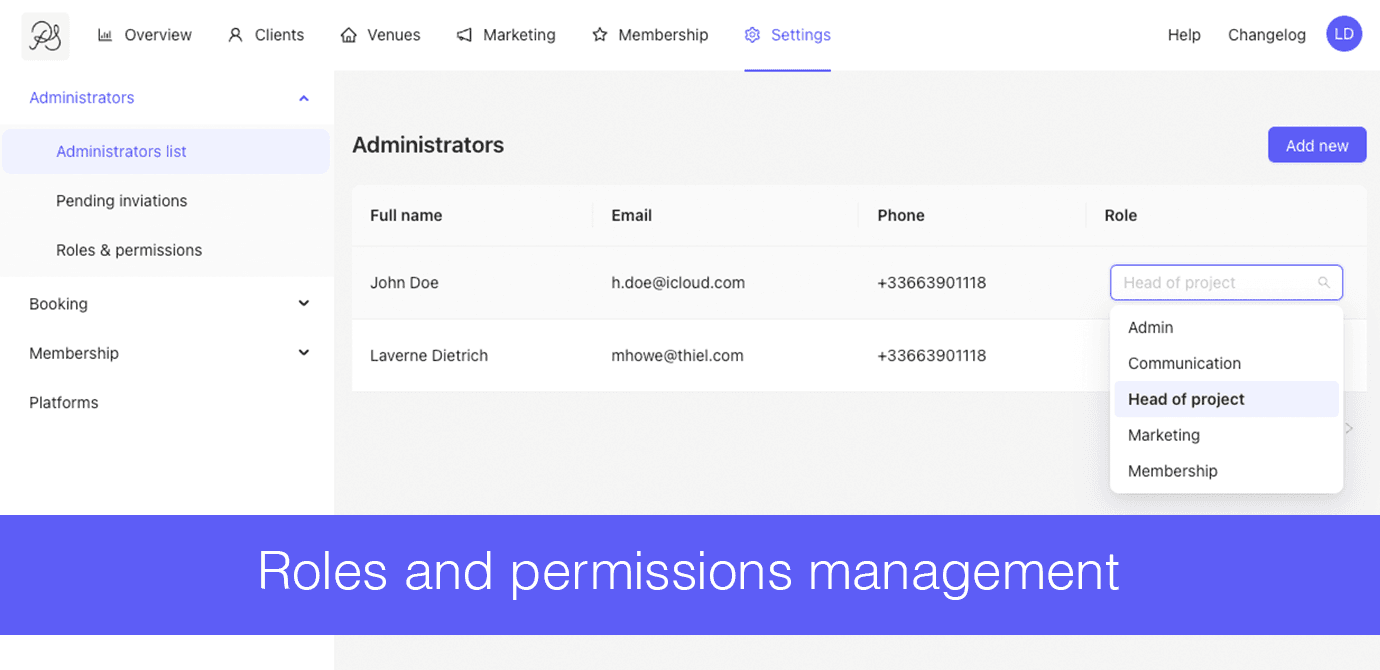Click the h.doe@icloud.com email cell
The width and height of the screenshot is (1380, 670).
(x=678, y=283)
